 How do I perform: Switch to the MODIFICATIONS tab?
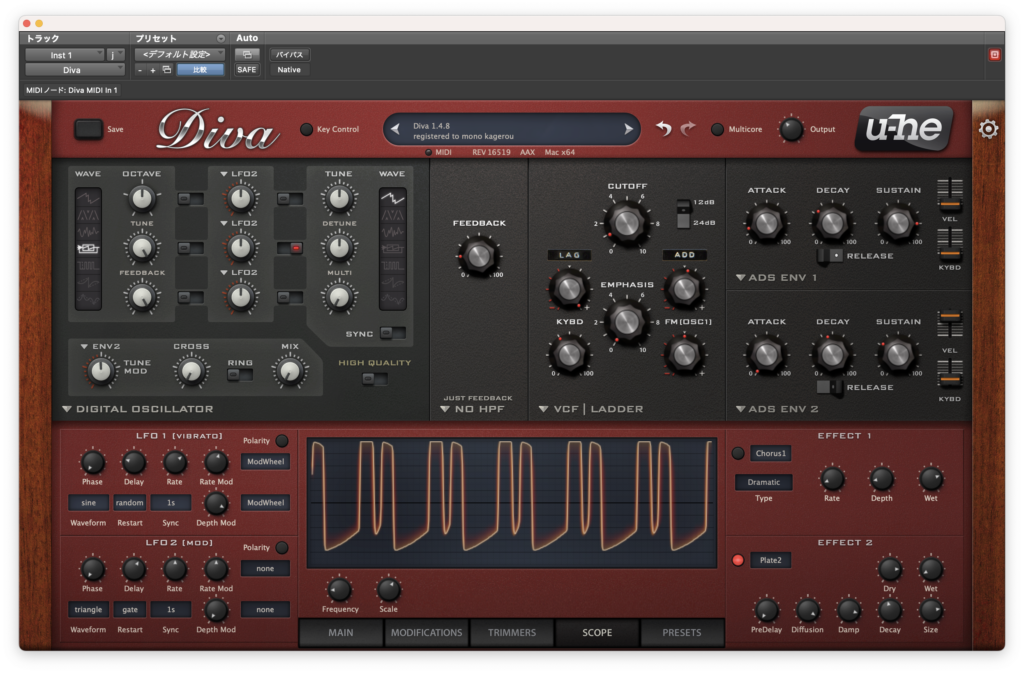[x=426, y=633]
